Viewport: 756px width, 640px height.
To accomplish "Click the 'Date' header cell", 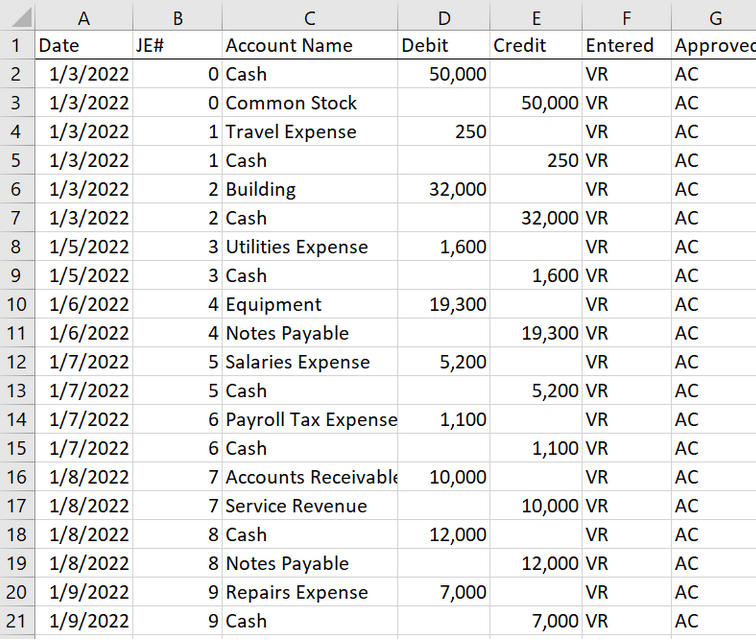I will (83, 45).
